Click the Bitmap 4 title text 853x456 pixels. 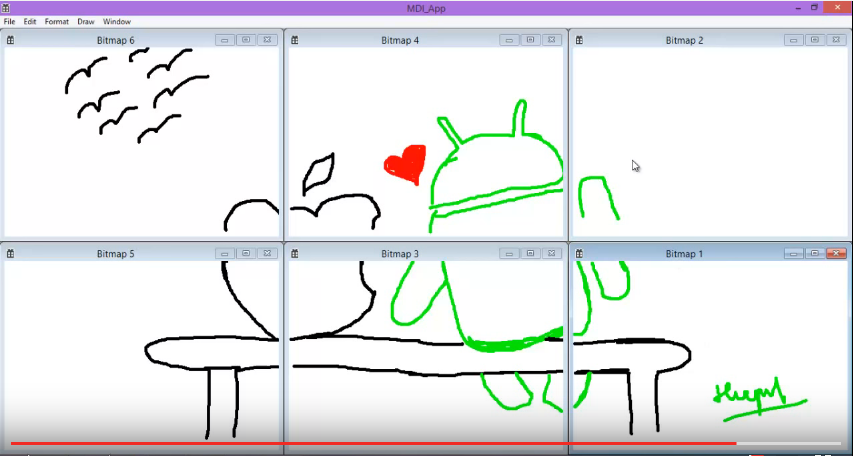click(x=400, y=40)
